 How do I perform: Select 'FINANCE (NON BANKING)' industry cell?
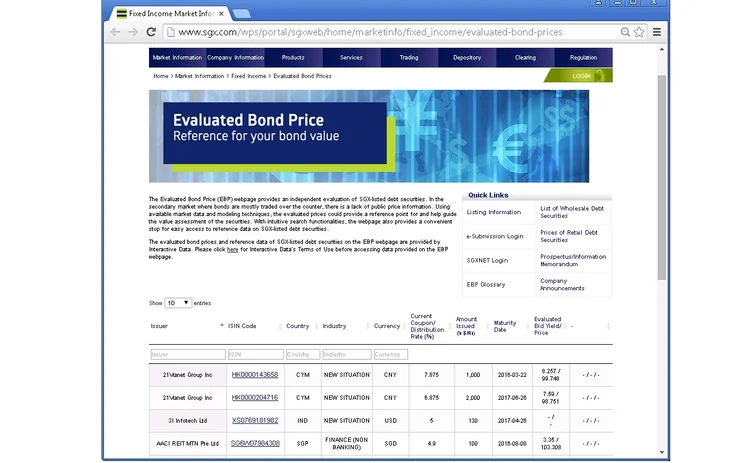347,444
